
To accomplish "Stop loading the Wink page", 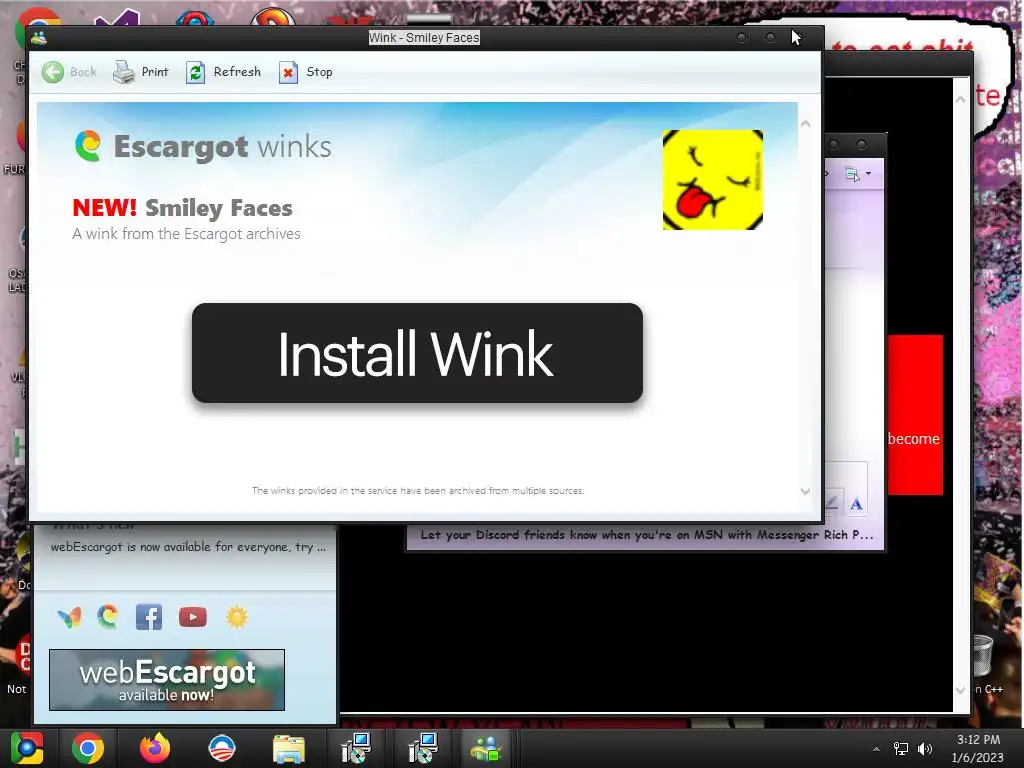I will pos(306,72).
